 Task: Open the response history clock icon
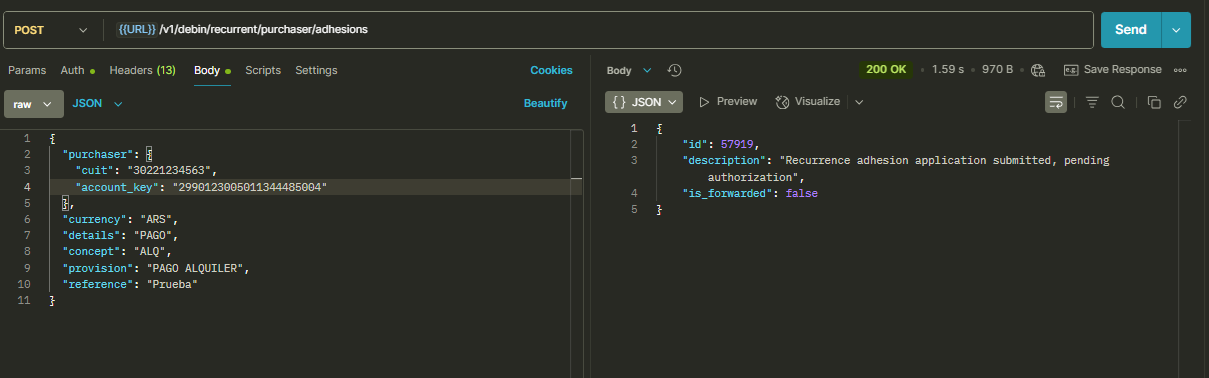[x=674, y=70]
